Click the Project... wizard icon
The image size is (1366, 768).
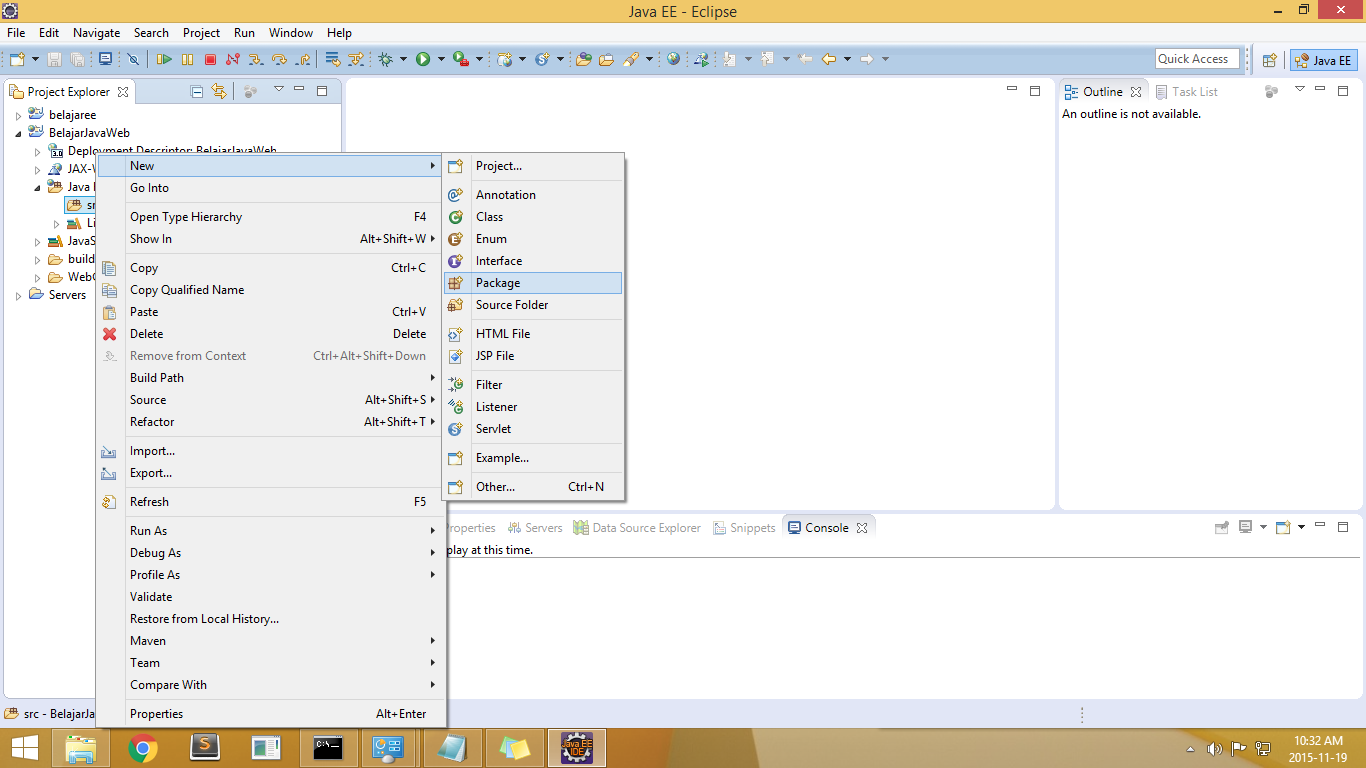pos(455,166)
